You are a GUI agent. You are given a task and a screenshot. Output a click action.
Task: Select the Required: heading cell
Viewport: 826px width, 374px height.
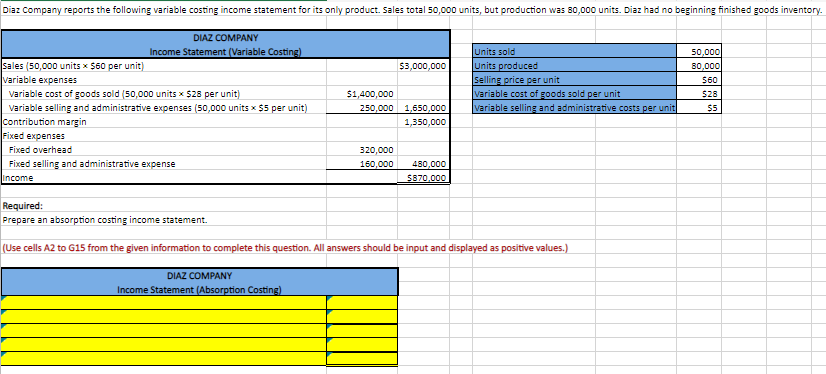pos(23,206)
